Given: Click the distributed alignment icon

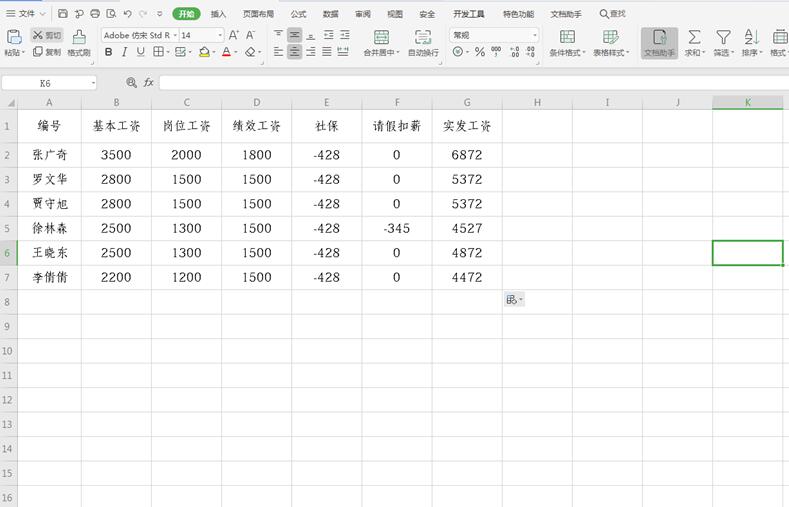Looking at the screenshot, I should point(343,52).
